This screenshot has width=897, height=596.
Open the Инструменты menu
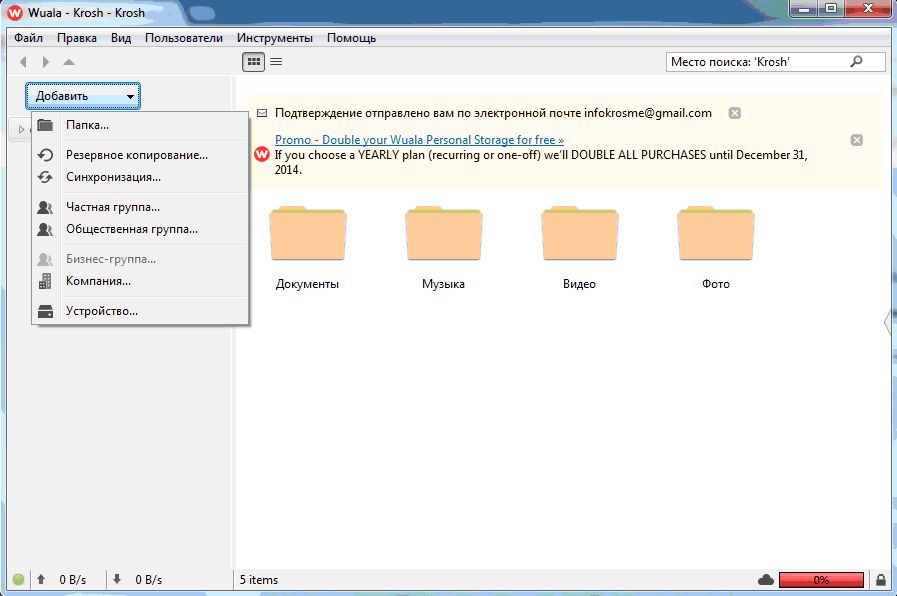[275, 38]
